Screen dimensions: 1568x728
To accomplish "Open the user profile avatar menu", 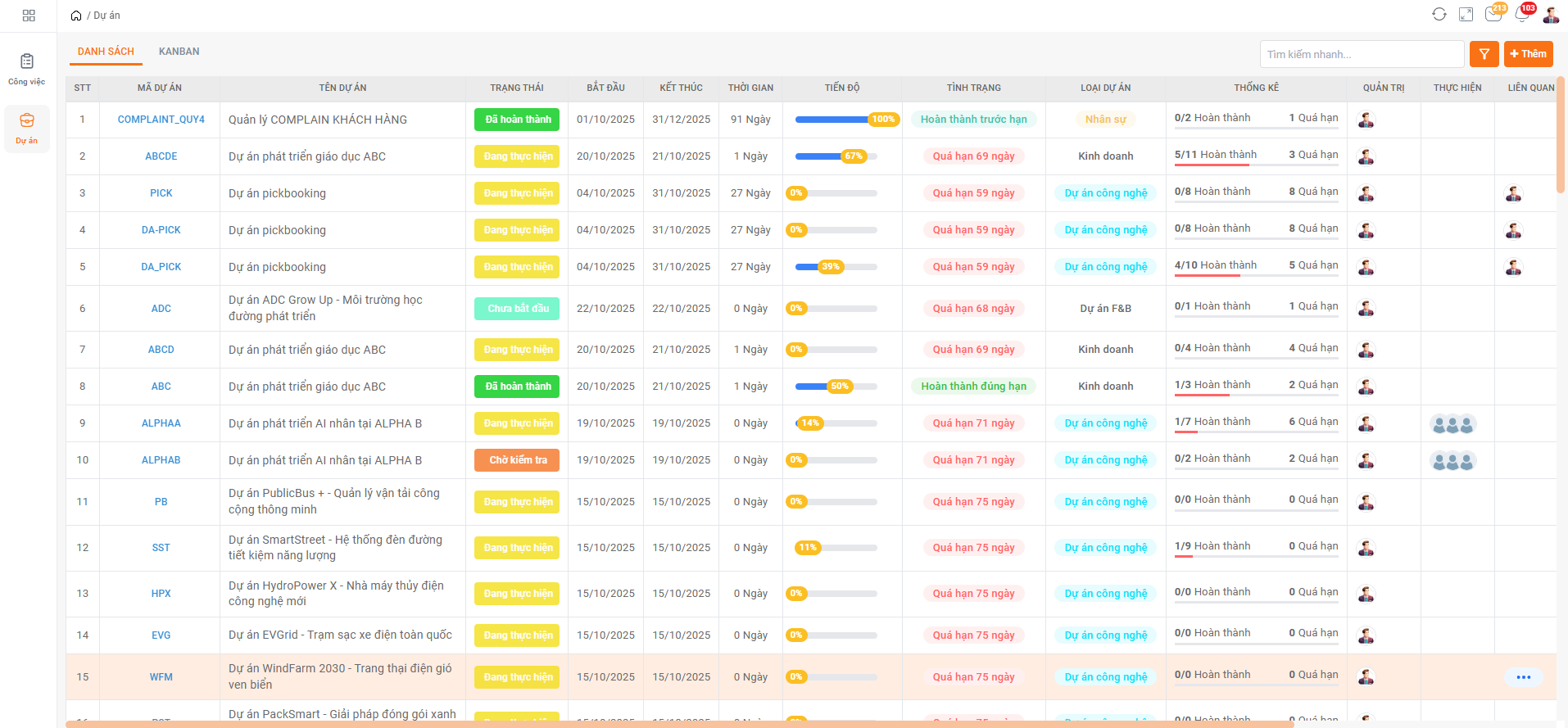I will click(x=1550, y=15).
